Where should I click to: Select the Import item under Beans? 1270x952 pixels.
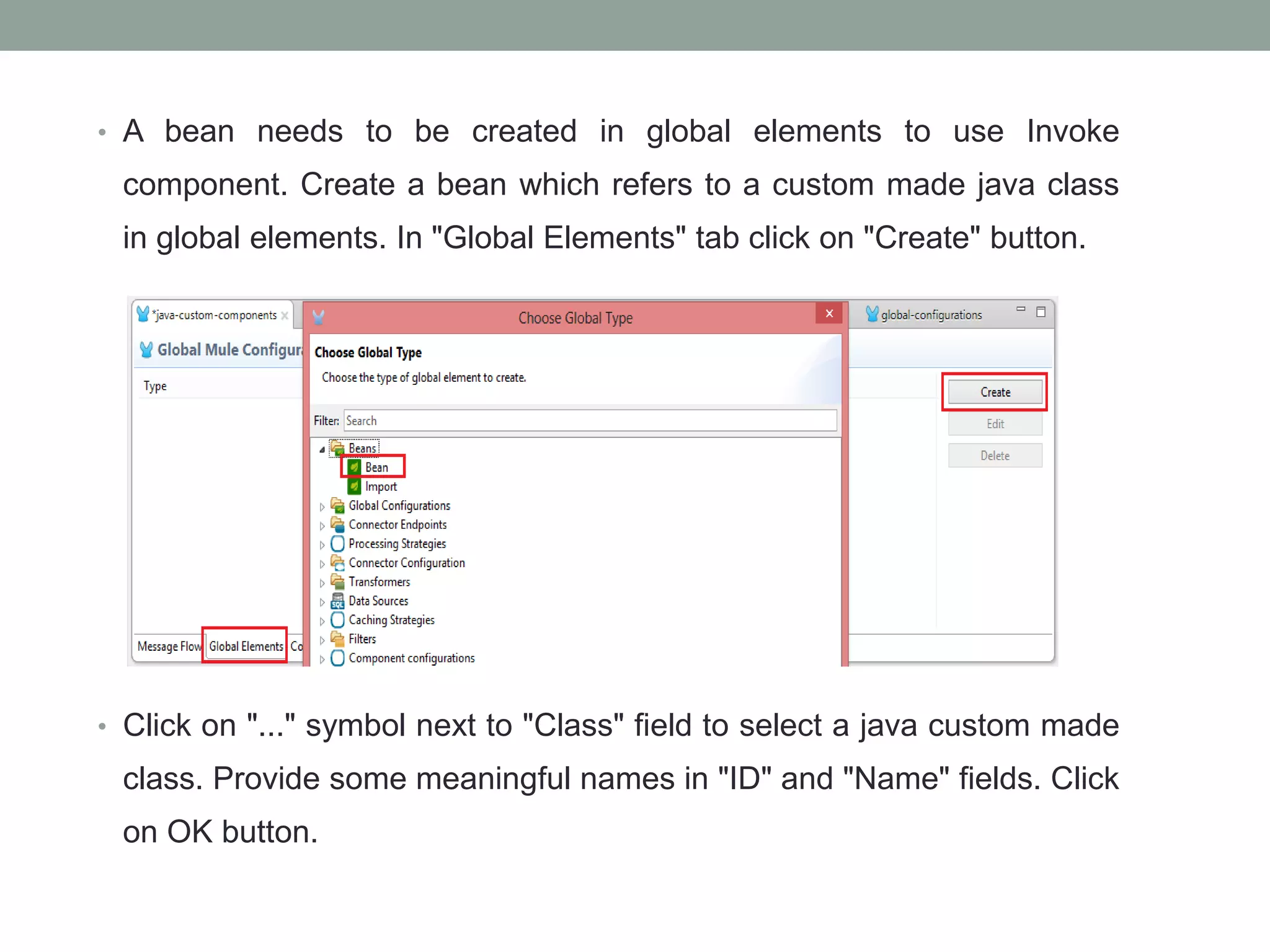381,487
